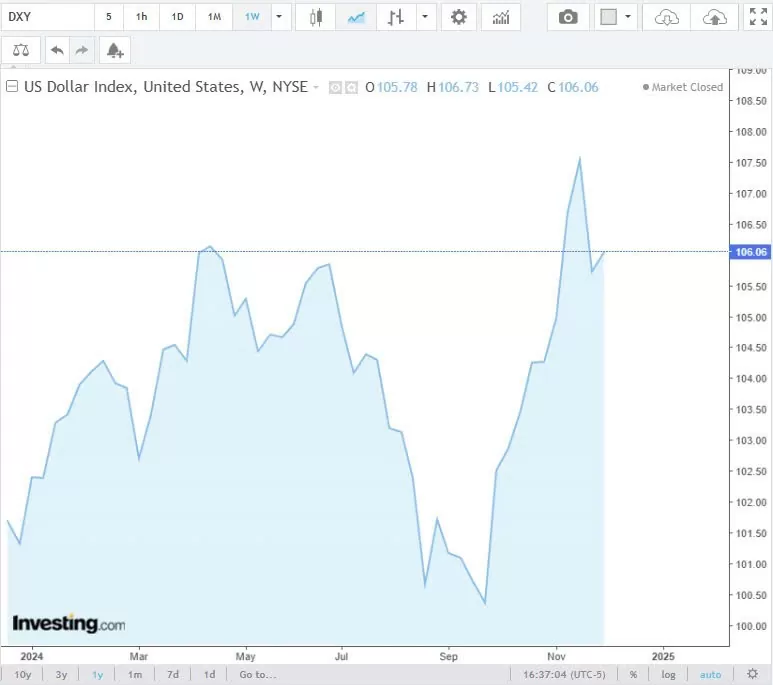This screenshot has width=773, height=685.
Task: Open bottom-right chart properties gear
Action: [x=752, y=674]
